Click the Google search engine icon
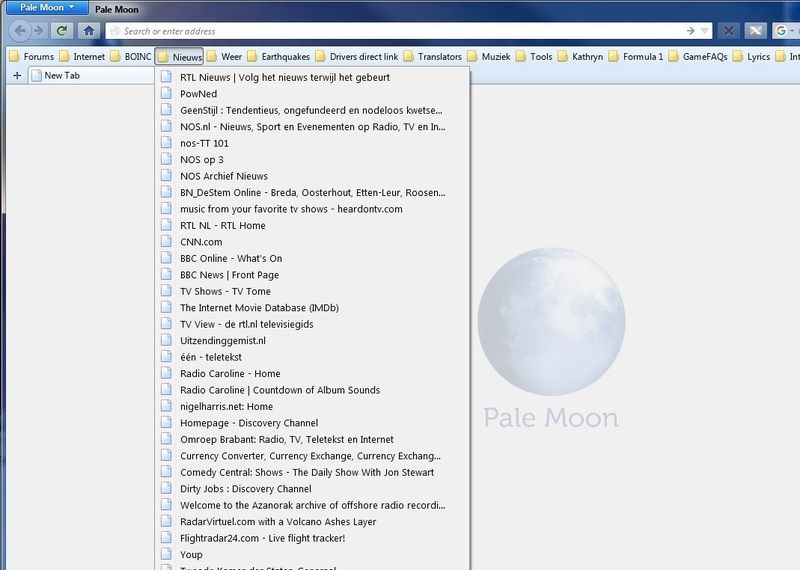Viewport: 800px width, 570px height. 781,31
